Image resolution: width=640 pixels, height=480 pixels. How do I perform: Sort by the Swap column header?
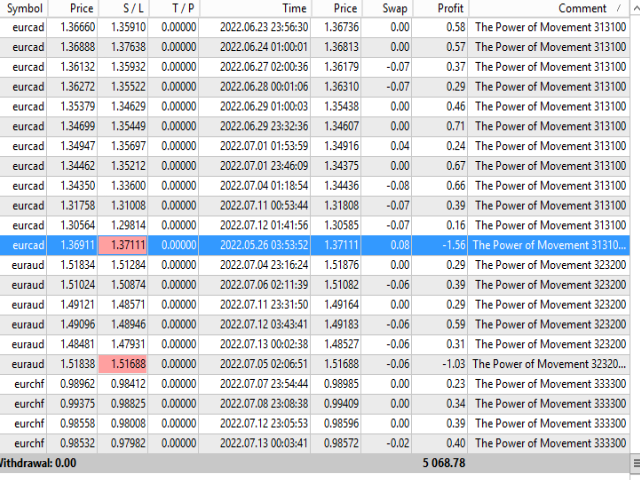tap(395, 8)
